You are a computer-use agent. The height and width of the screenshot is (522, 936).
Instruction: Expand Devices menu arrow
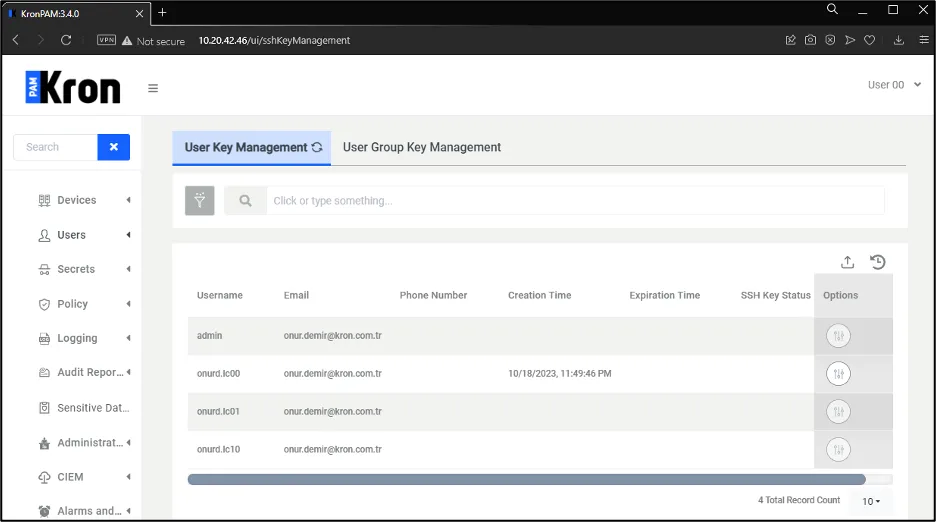click(x=128, y=200)
